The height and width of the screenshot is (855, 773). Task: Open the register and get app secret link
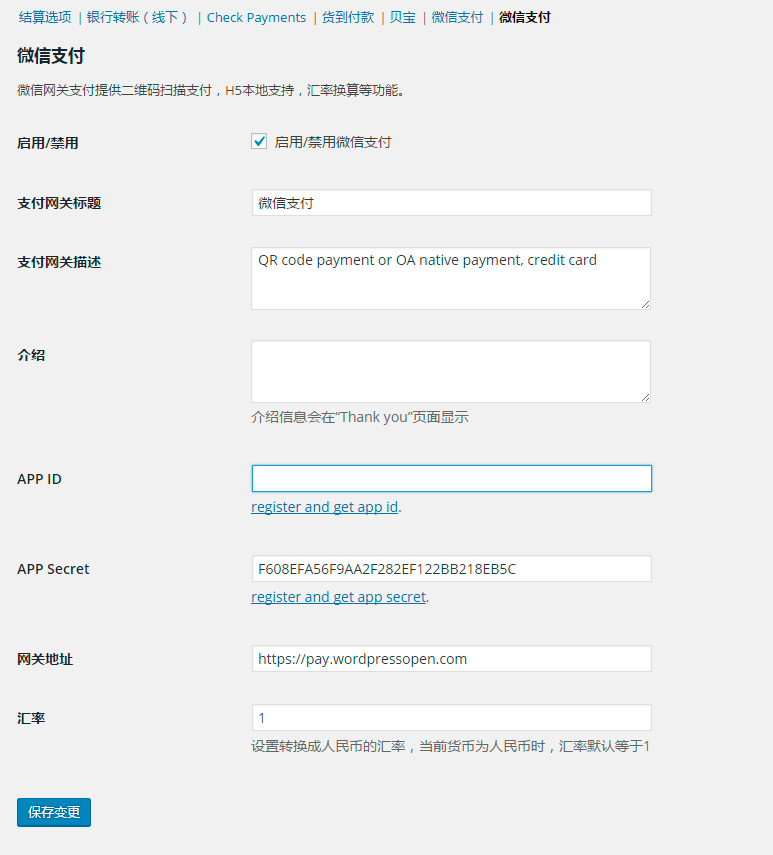(x=339, y=597)
